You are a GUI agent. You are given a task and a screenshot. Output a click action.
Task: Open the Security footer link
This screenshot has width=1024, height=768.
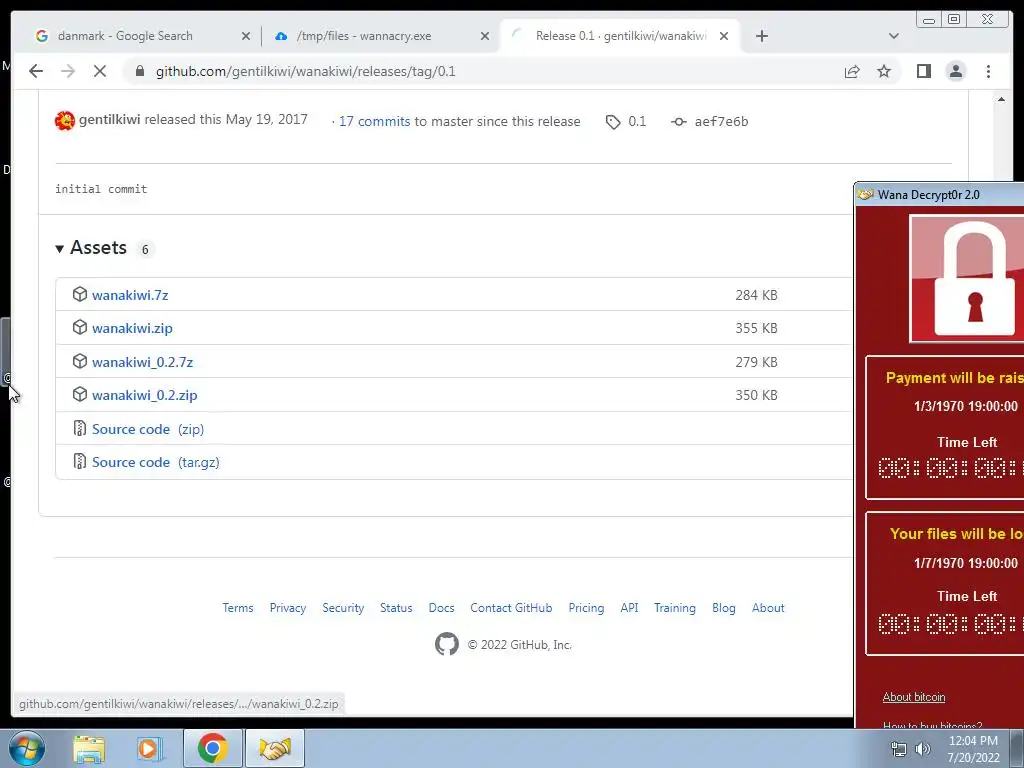[x=343, y=607]
